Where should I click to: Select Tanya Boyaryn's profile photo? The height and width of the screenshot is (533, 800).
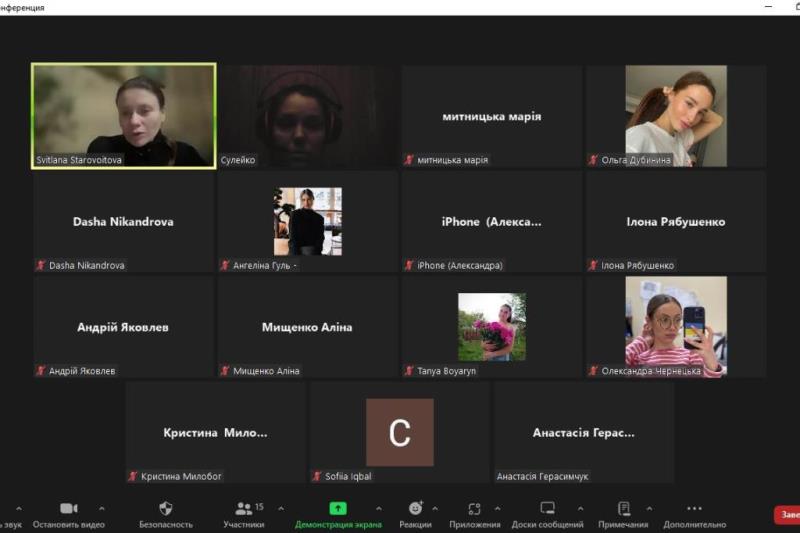coord(492,327)
